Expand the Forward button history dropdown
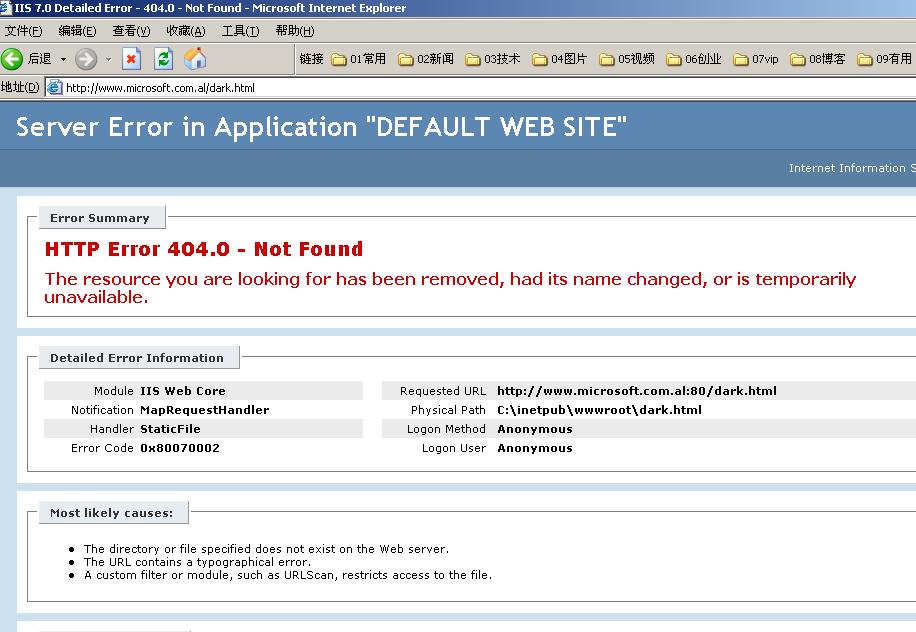The height and width of the screenshot is (632, 916). [108, 59]
